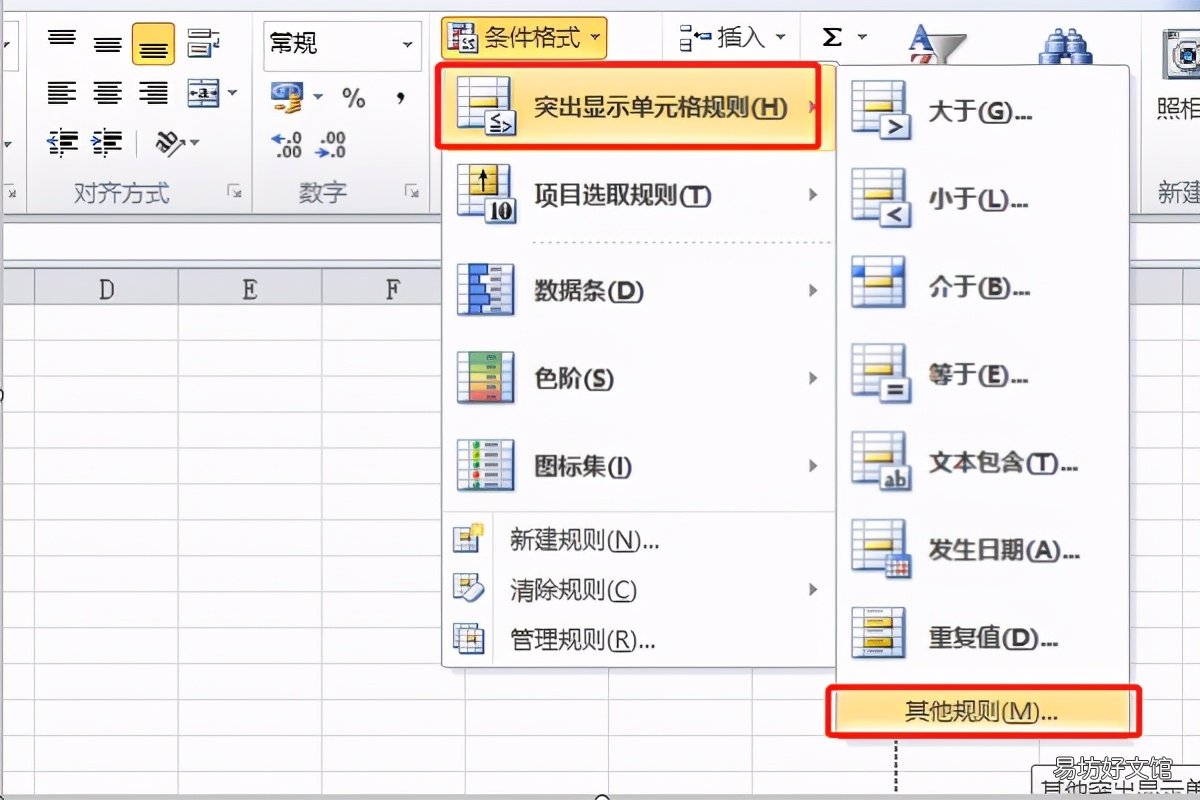1200x800 pixels.
Task: Toggle middle vertical alignment
Action: 108,43
